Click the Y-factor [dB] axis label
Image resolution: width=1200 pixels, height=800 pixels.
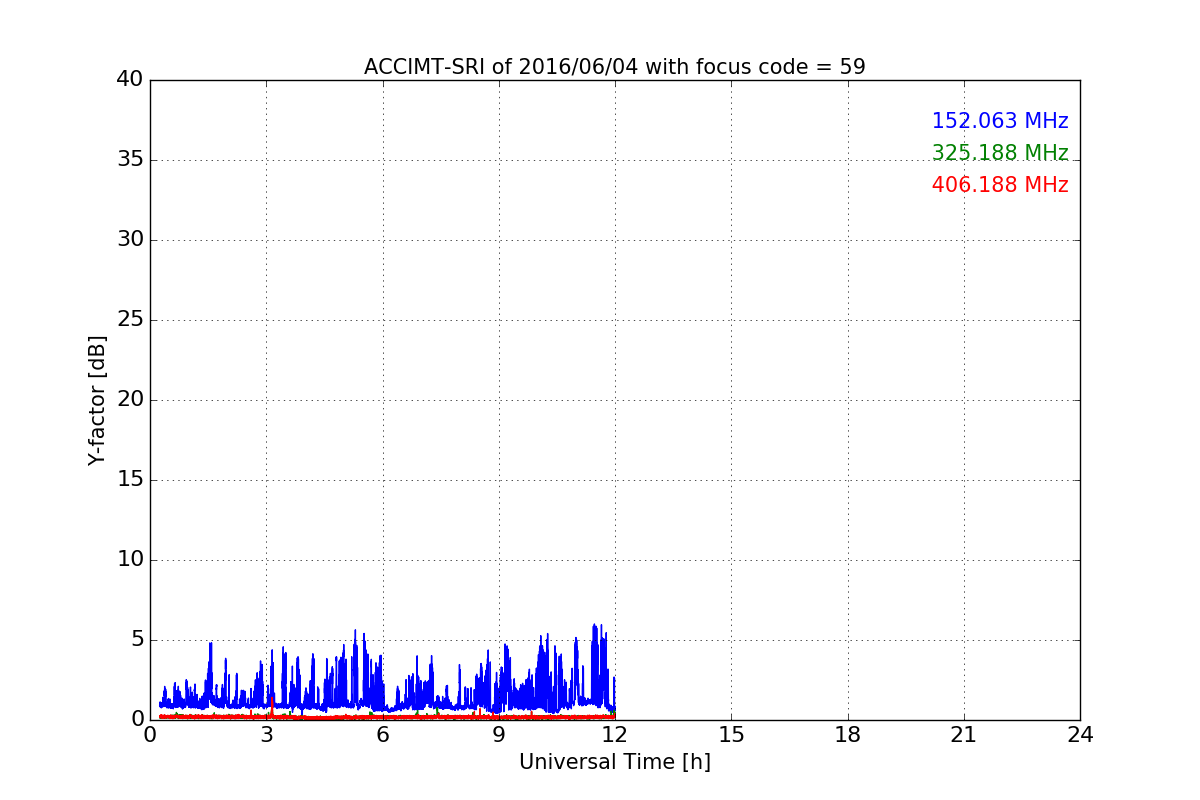(97, 400)
